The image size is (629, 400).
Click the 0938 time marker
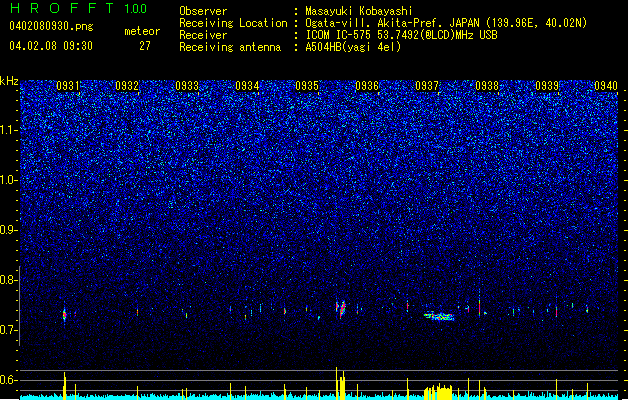487,86
